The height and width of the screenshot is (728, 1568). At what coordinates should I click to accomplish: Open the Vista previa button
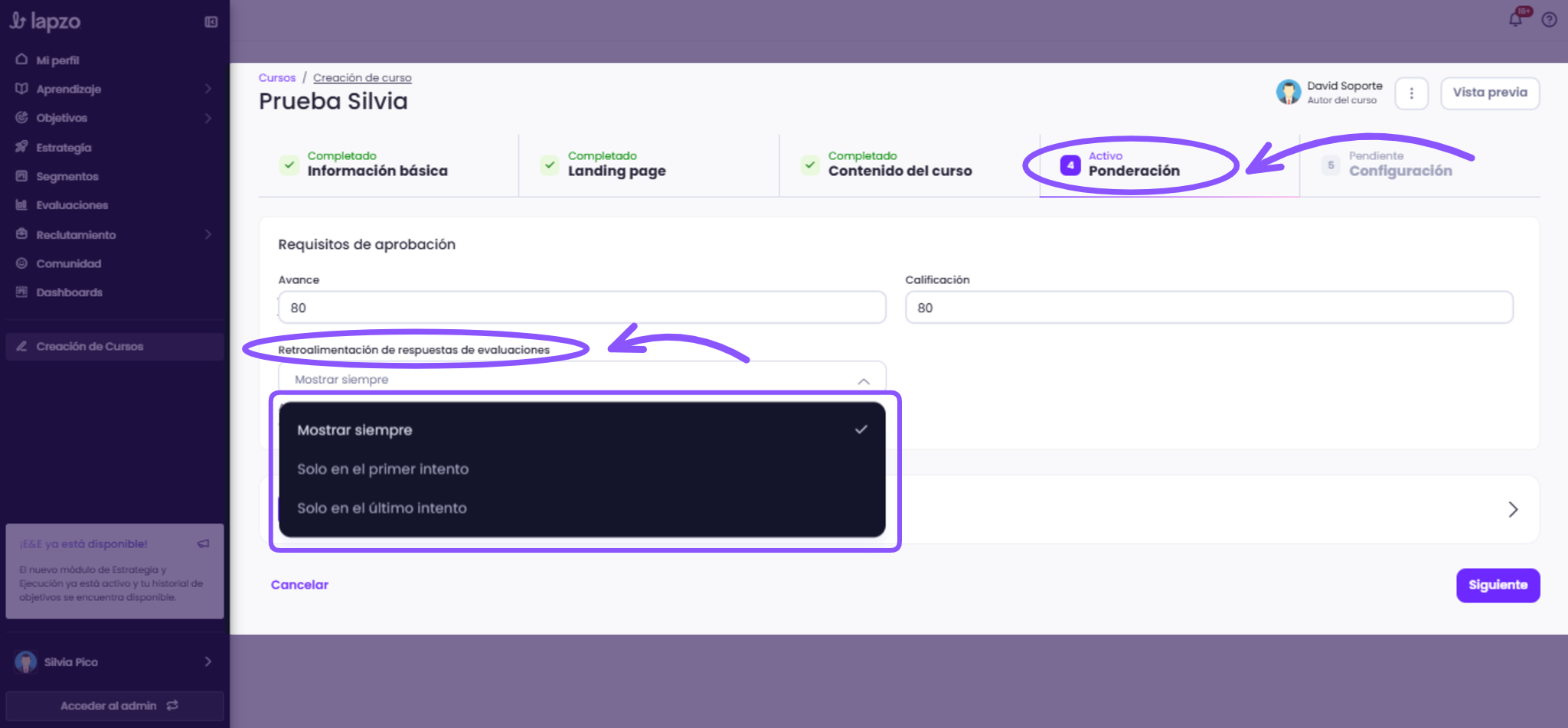(1490, 93)
